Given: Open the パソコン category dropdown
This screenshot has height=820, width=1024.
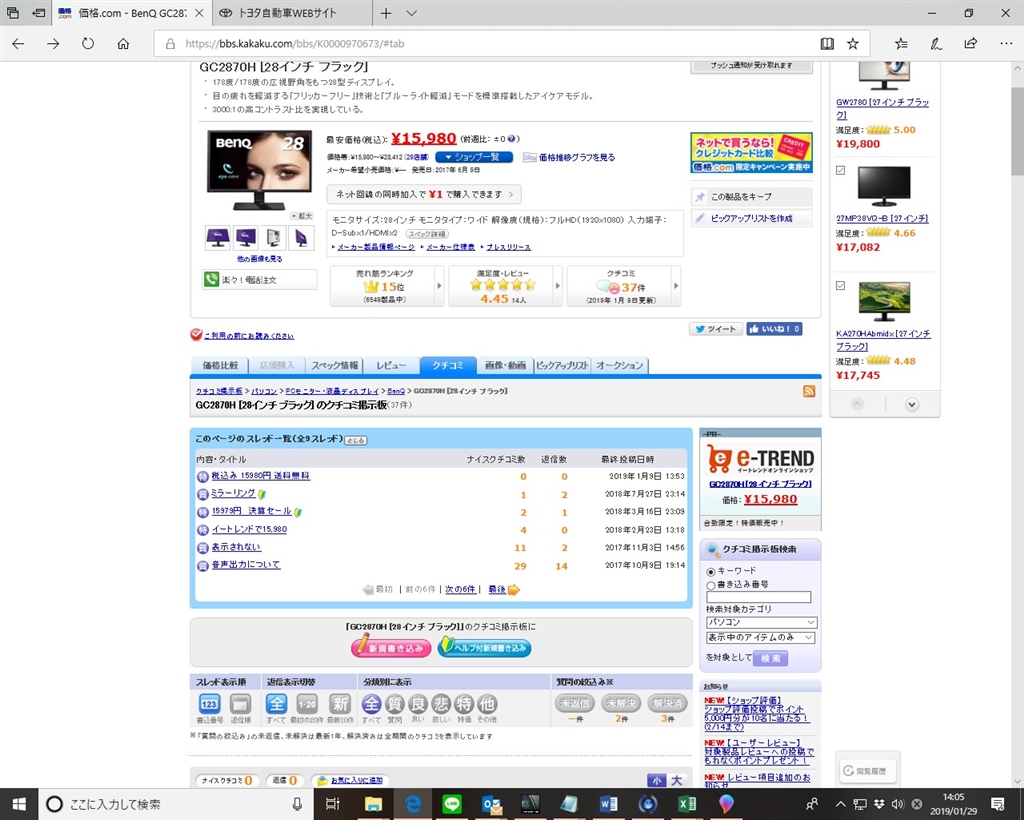Looking at the screenshot, I should pyautogui.click(x=761, y=622).
